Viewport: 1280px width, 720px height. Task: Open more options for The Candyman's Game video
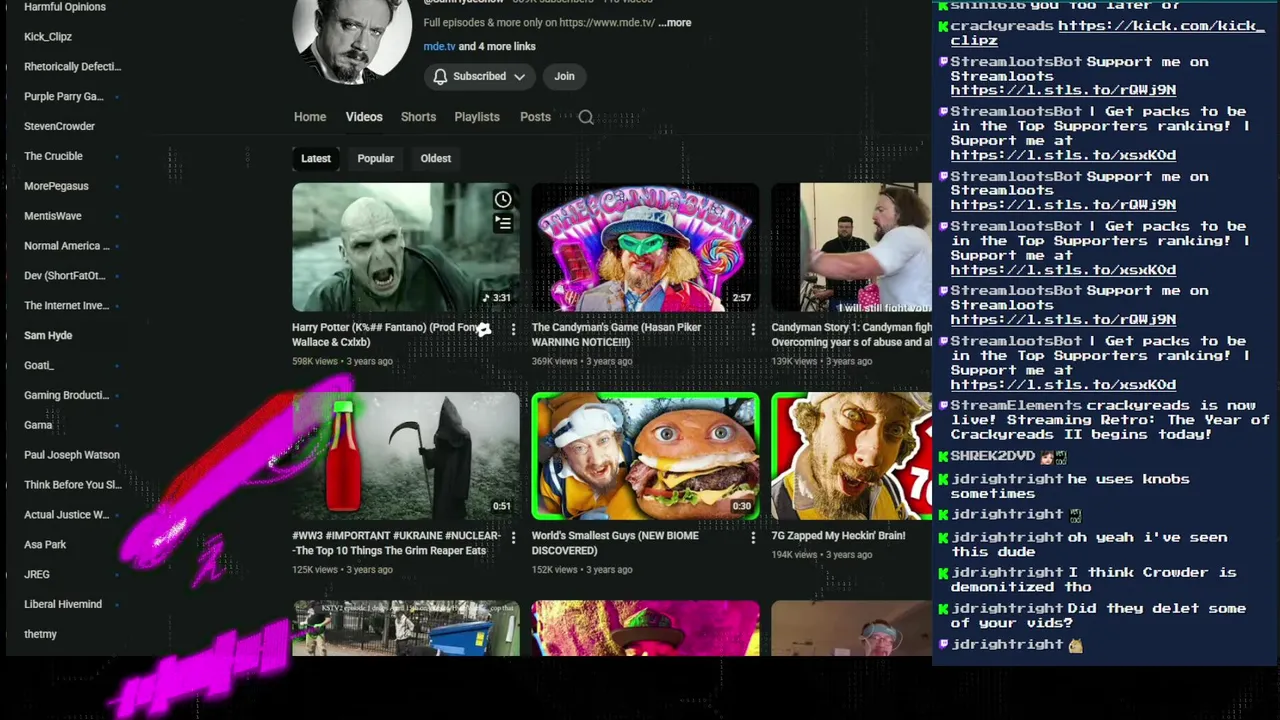pos(753,329)
